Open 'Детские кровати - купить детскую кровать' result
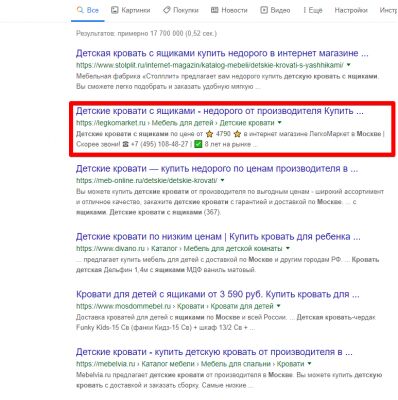This screenshot has width=398, height=400. coord(214,352)
